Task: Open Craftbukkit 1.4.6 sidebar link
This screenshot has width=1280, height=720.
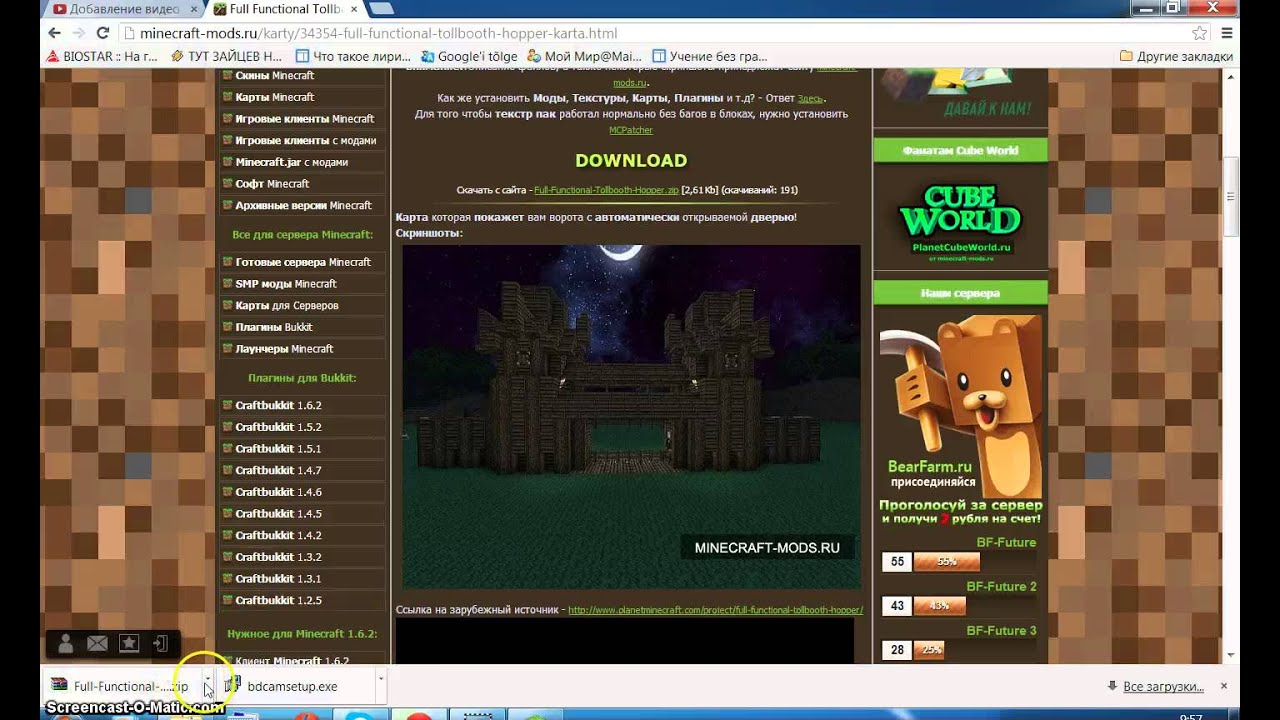Action: point(303,492)
